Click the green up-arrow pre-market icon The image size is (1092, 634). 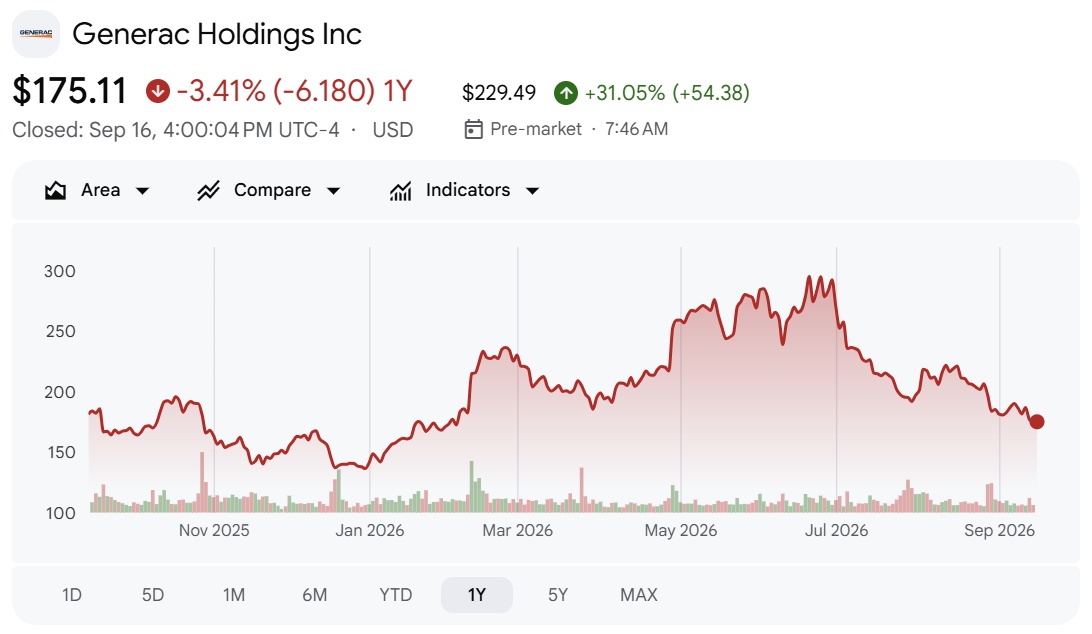coord(566,93)
